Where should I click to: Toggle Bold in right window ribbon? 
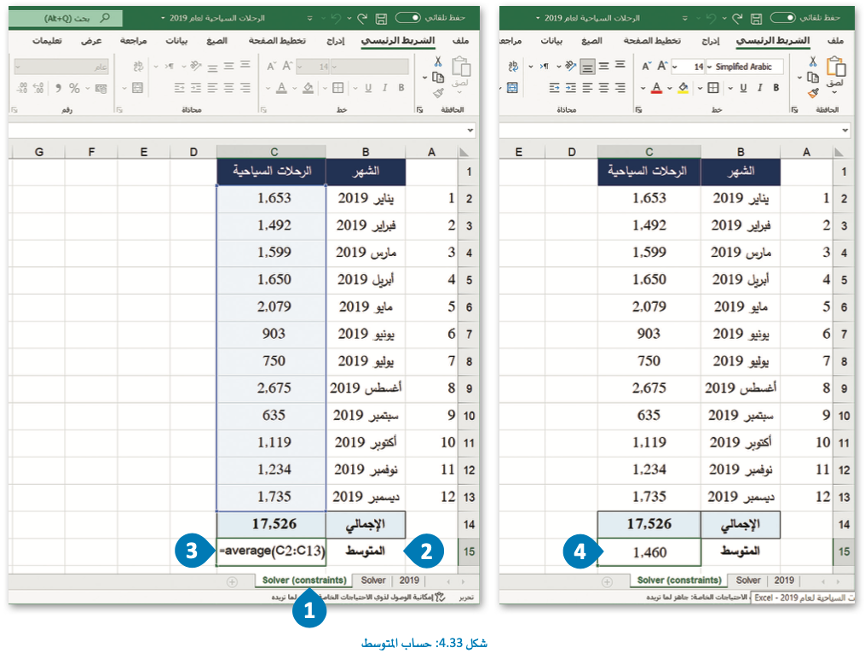pyautogui.click(x=776, y=88)
